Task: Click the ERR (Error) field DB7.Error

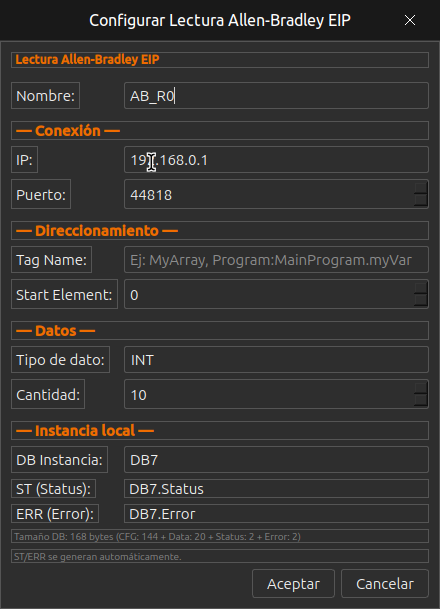Action: tap(276, 514)
